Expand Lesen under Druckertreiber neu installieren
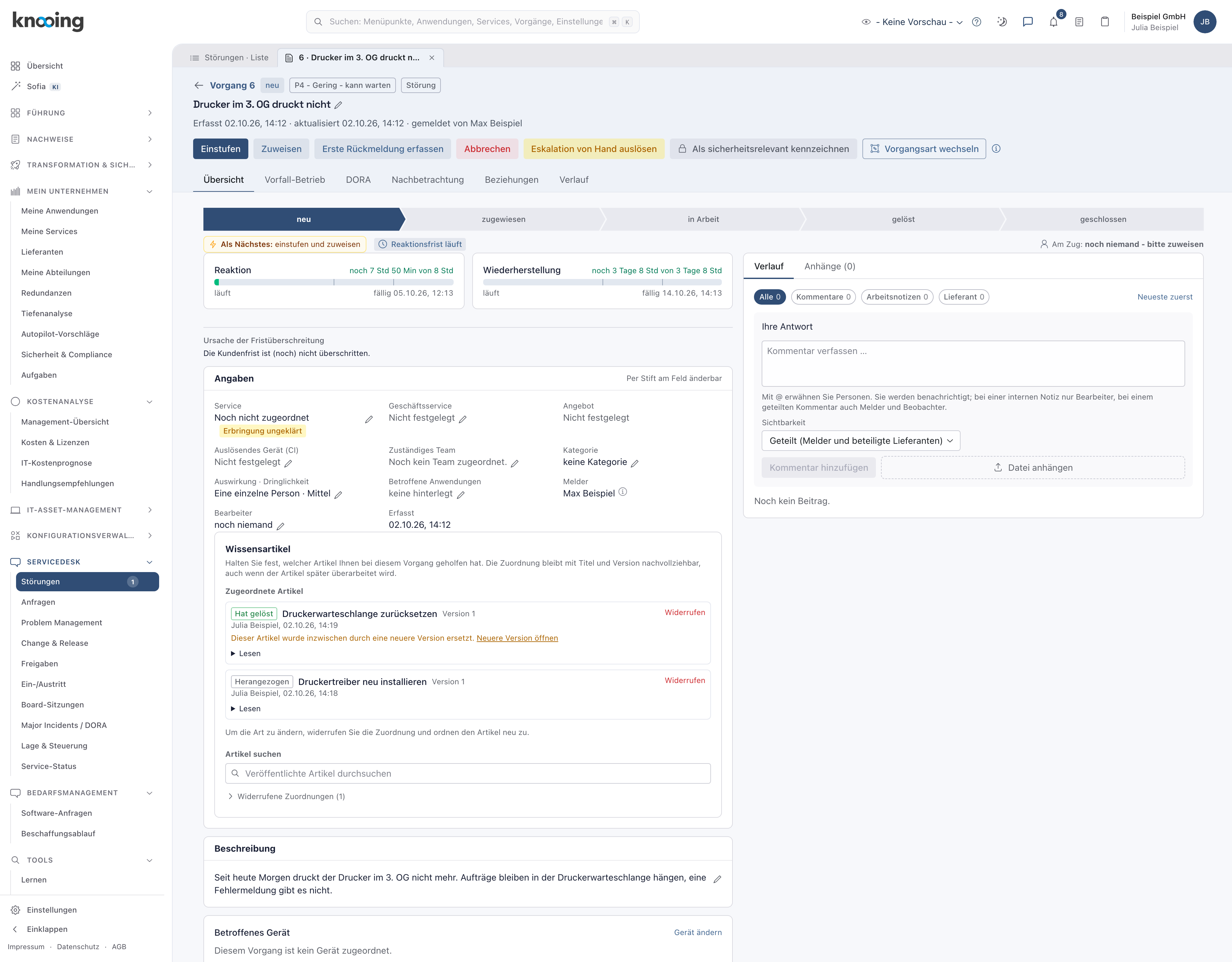Viewport: 1232px width, 962px height. pos(246,709)
